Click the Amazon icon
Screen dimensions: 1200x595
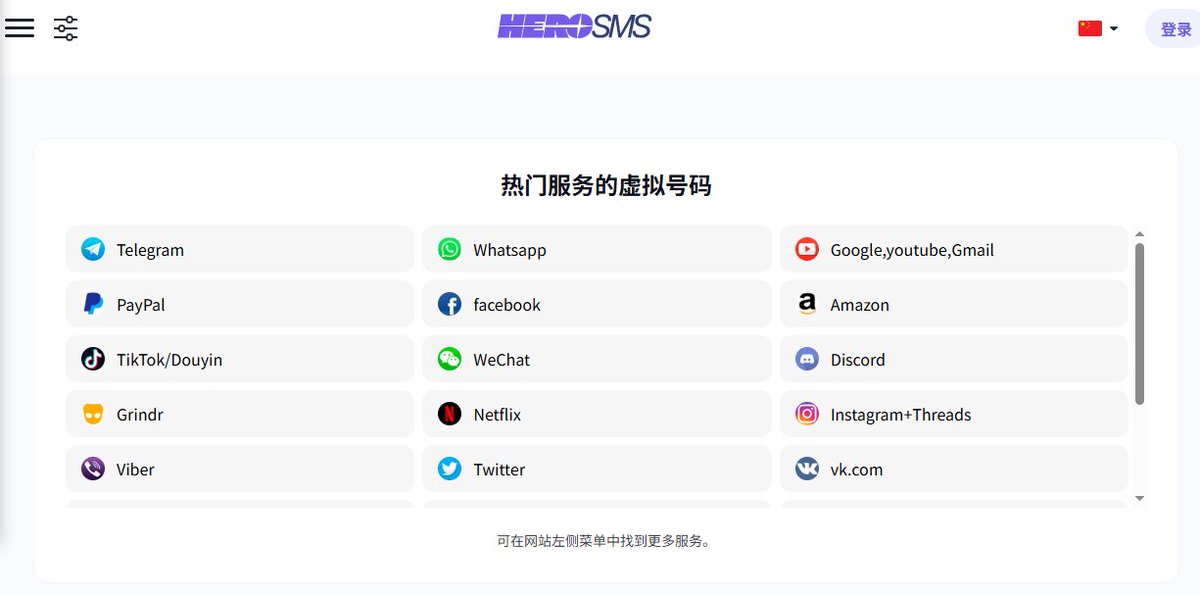click(x=807, y=304)
